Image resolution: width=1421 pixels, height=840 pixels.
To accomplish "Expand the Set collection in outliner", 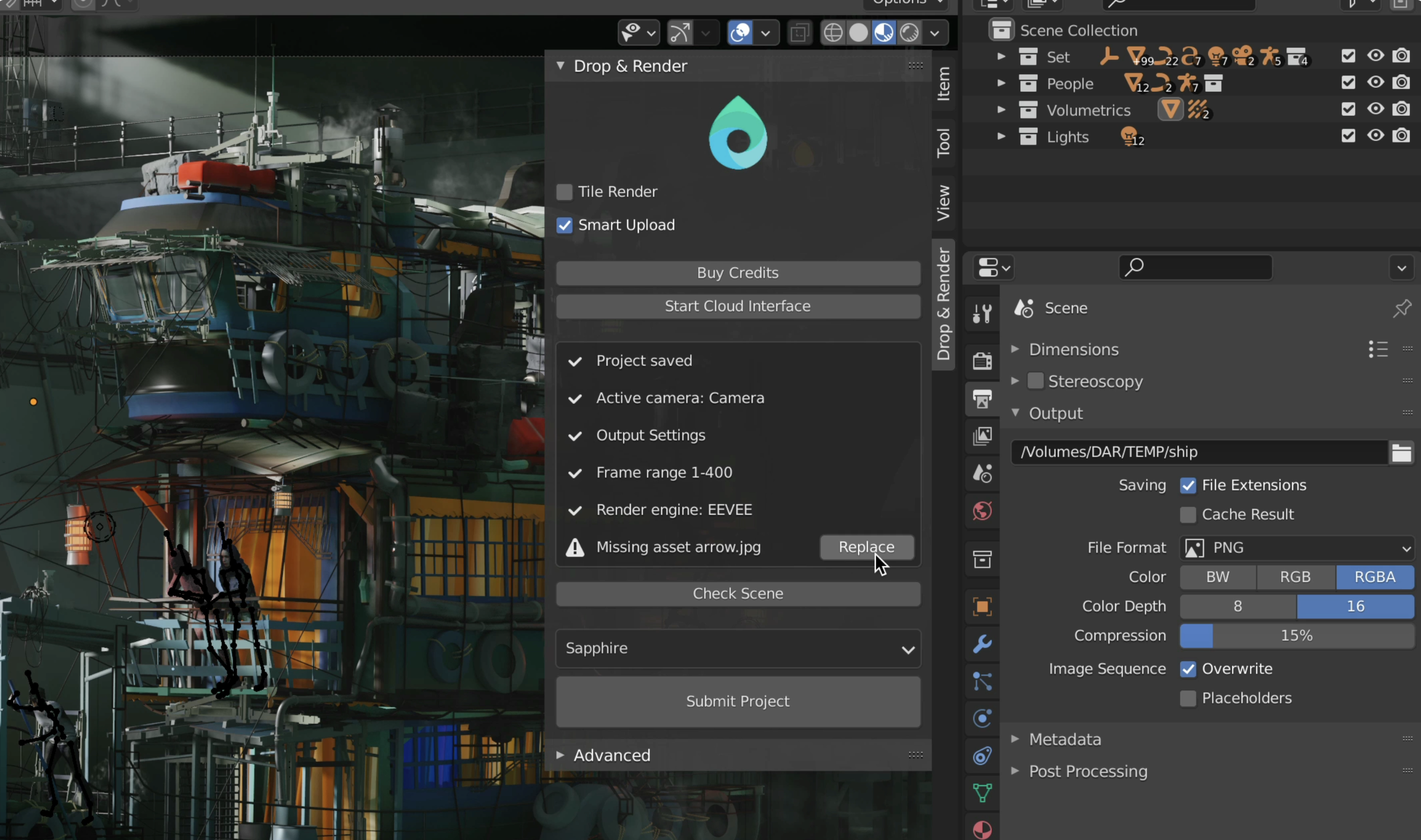I will [x=1001, y=57].
